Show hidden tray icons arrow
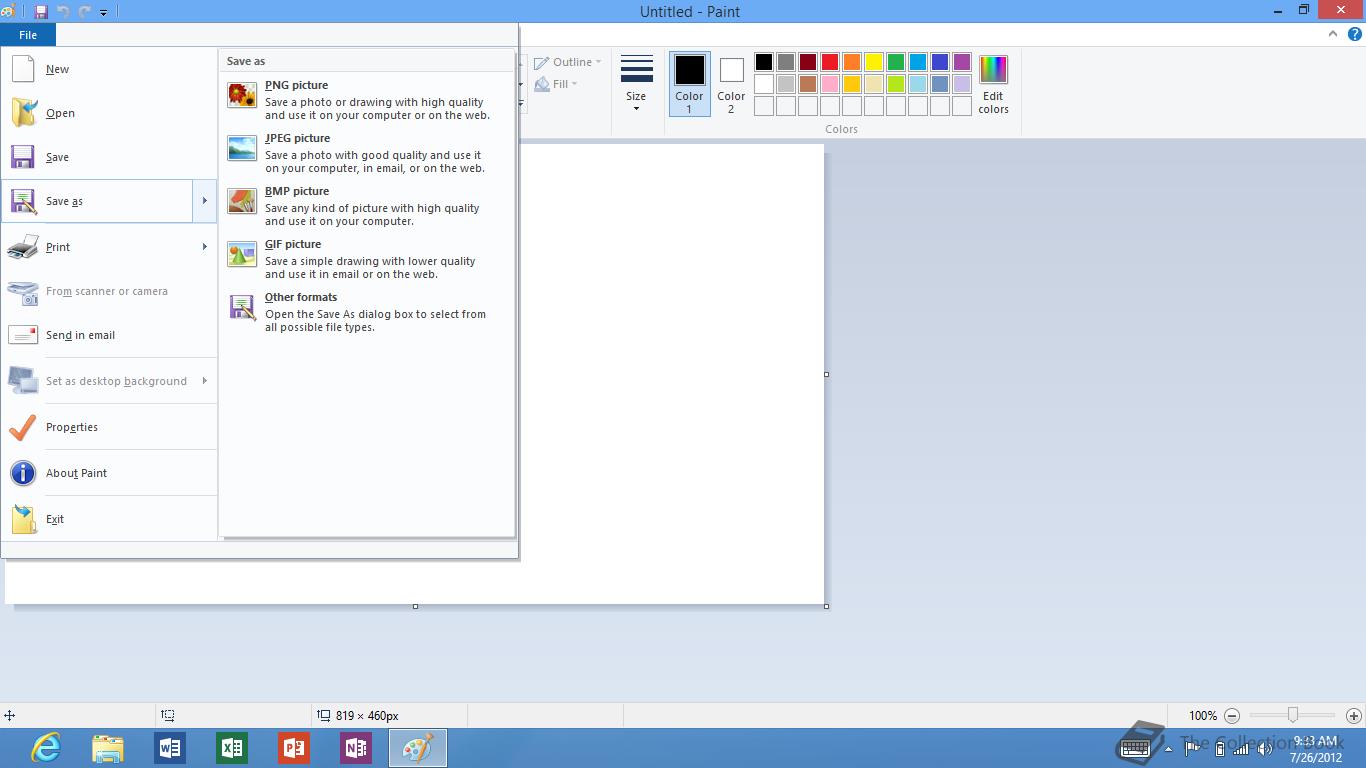Image resolution: width=1366 pixels, height=768 pixels. pos(1169,748)
